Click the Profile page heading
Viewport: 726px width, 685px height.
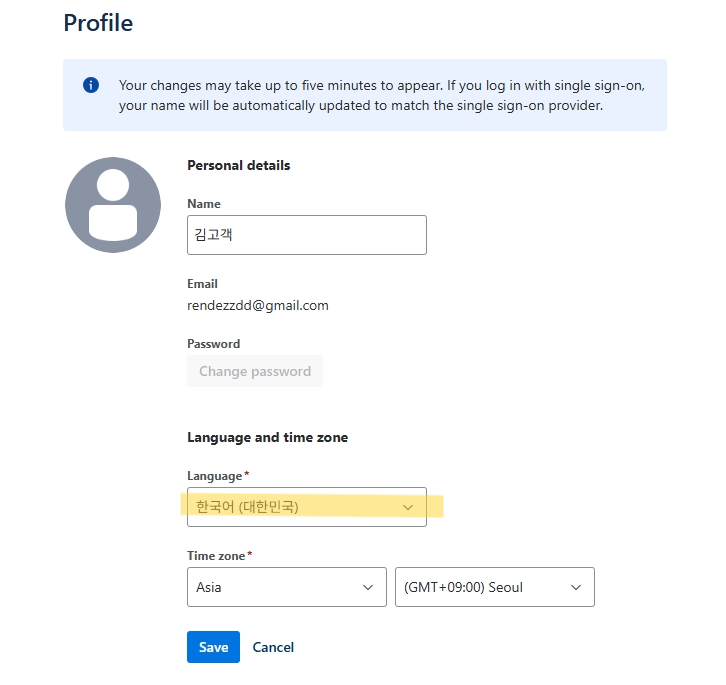[x=98, y=22]
